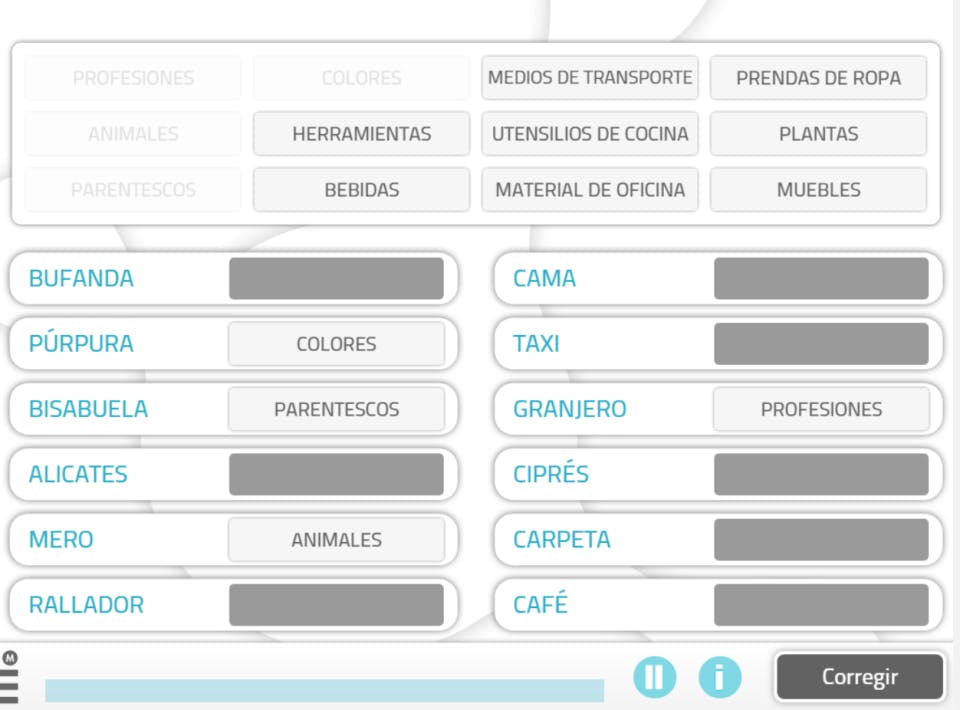This screenshot has width=960, height=710.
Task: Pause the exercise with the pause icon
Action: point(654,677)
